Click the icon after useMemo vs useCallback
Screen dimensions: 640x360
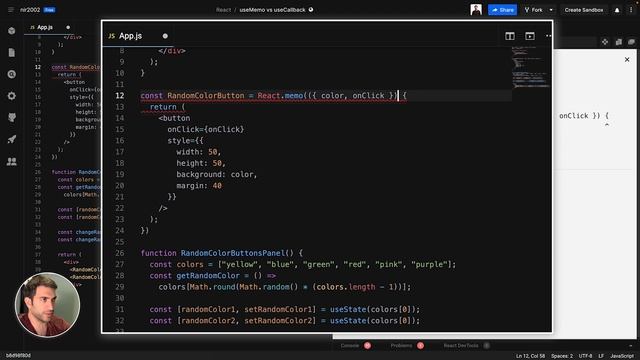[311, 10]
